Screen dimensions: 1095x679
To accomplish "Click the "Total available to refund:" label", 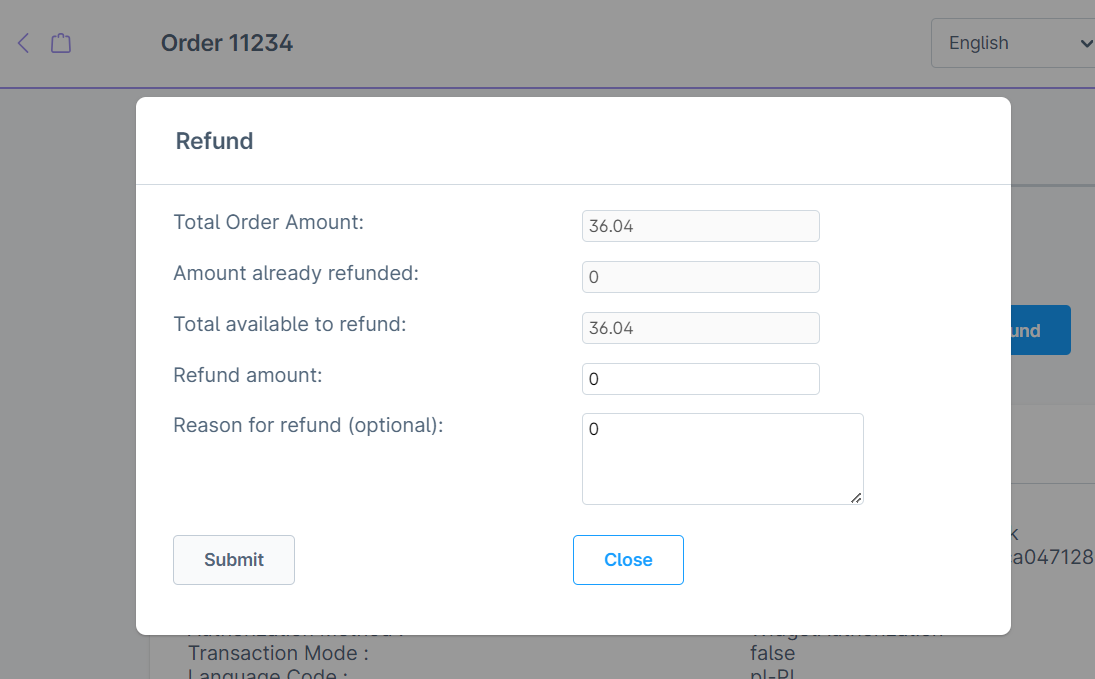I will (x=289, y=324).
